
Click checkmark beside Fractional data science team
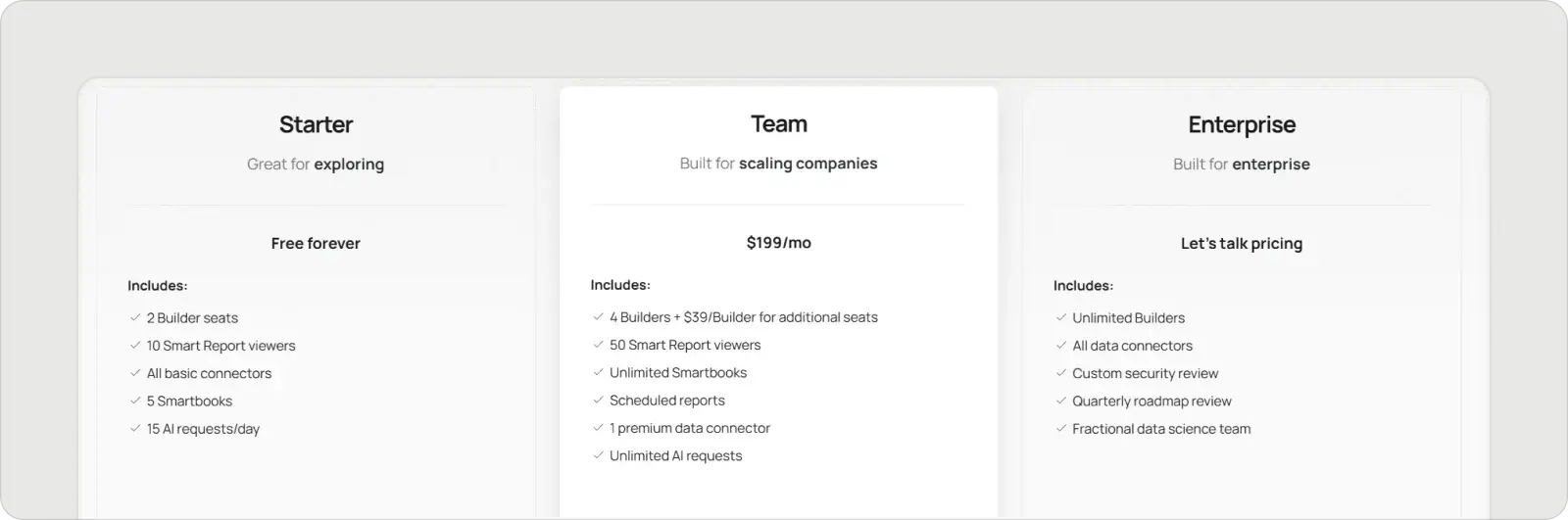tap(1061, 429)
